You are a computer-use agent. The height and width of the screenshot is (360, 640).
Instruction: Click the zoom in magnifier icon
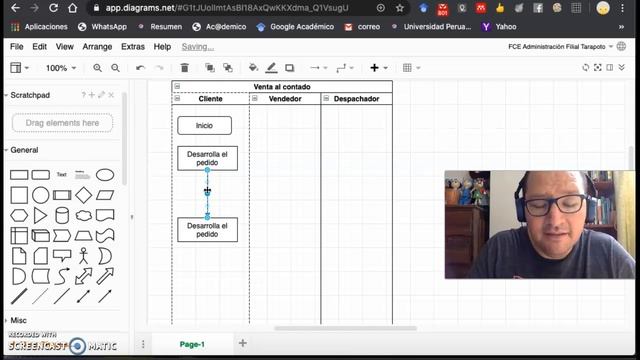click(97, 68)
